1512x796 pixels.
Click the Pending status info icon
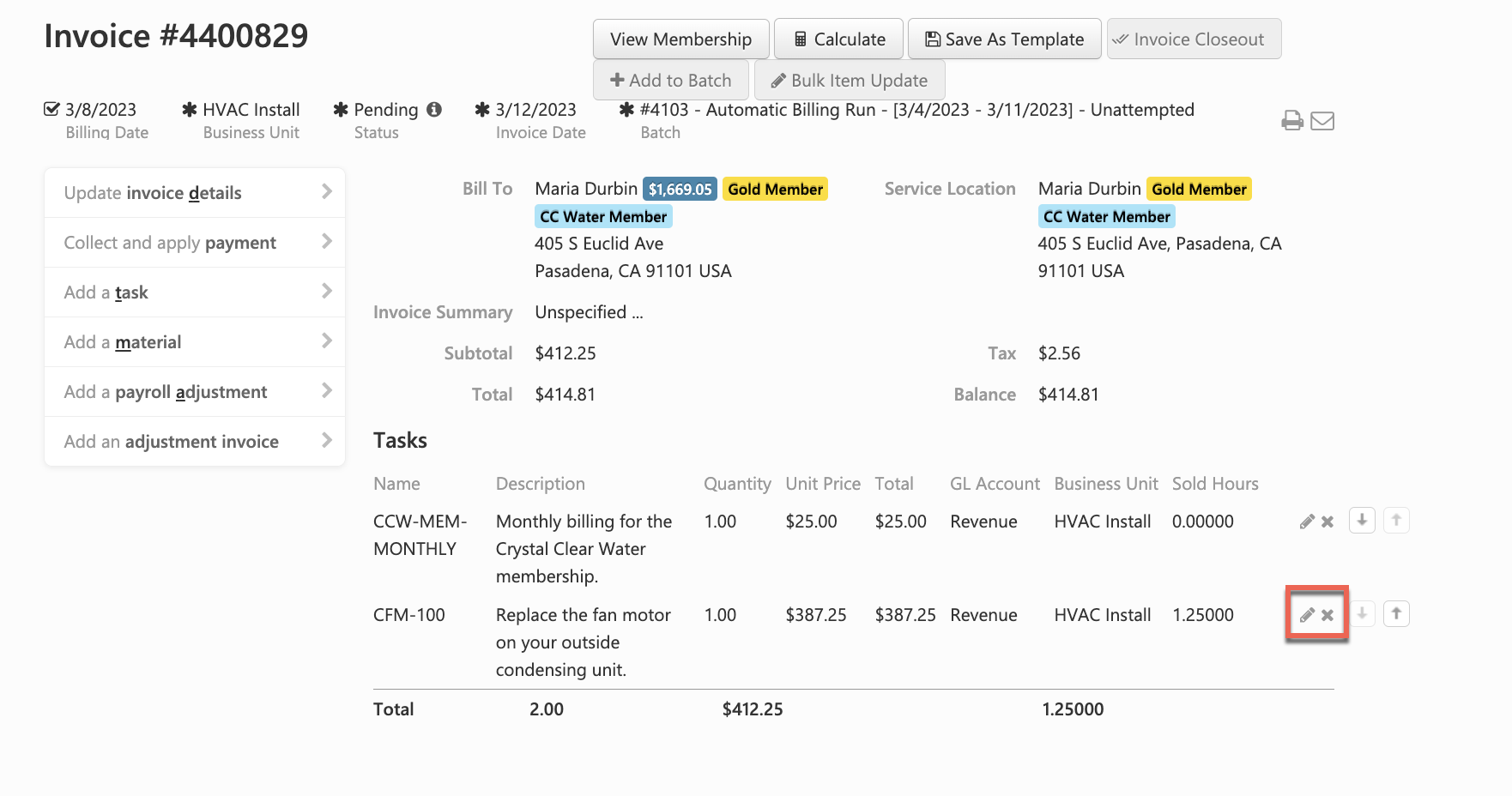(x=434, y=110)
